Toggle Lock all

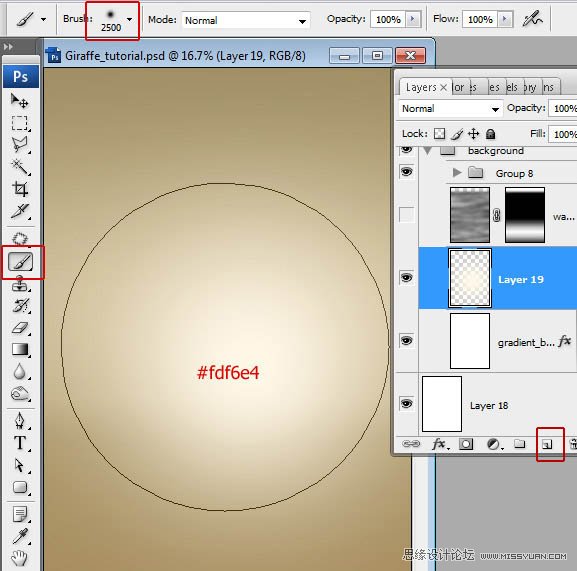491,134
